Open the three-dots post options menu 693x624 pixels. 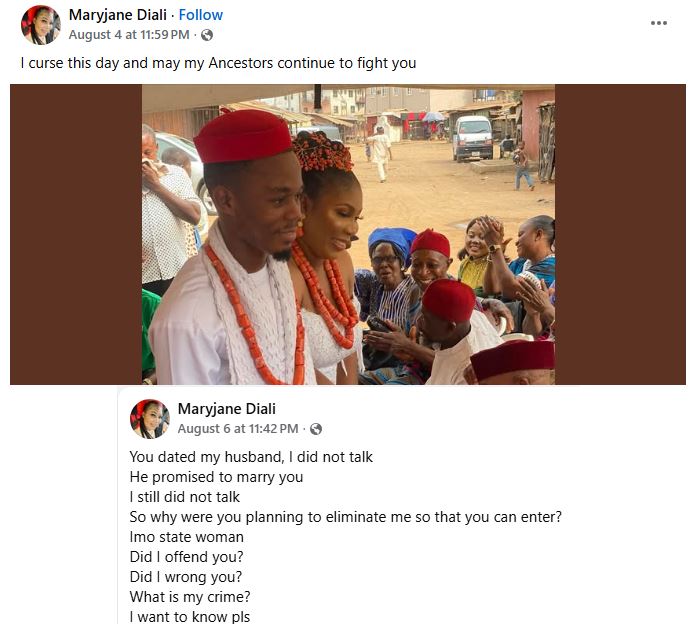[658, 23]
